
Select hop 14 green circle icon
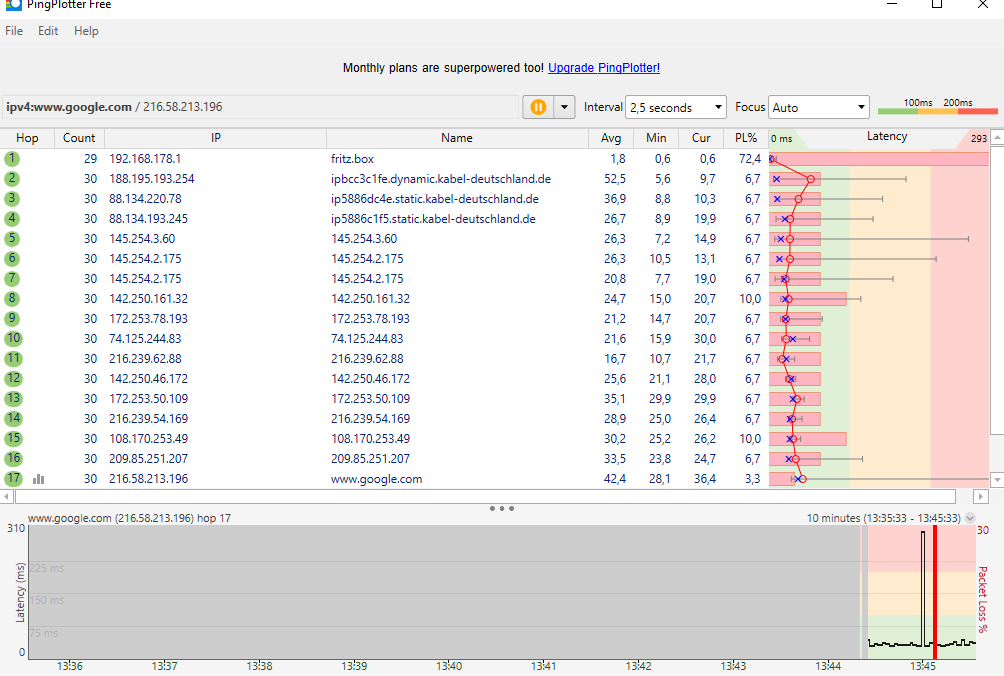(x=13, y=419)
